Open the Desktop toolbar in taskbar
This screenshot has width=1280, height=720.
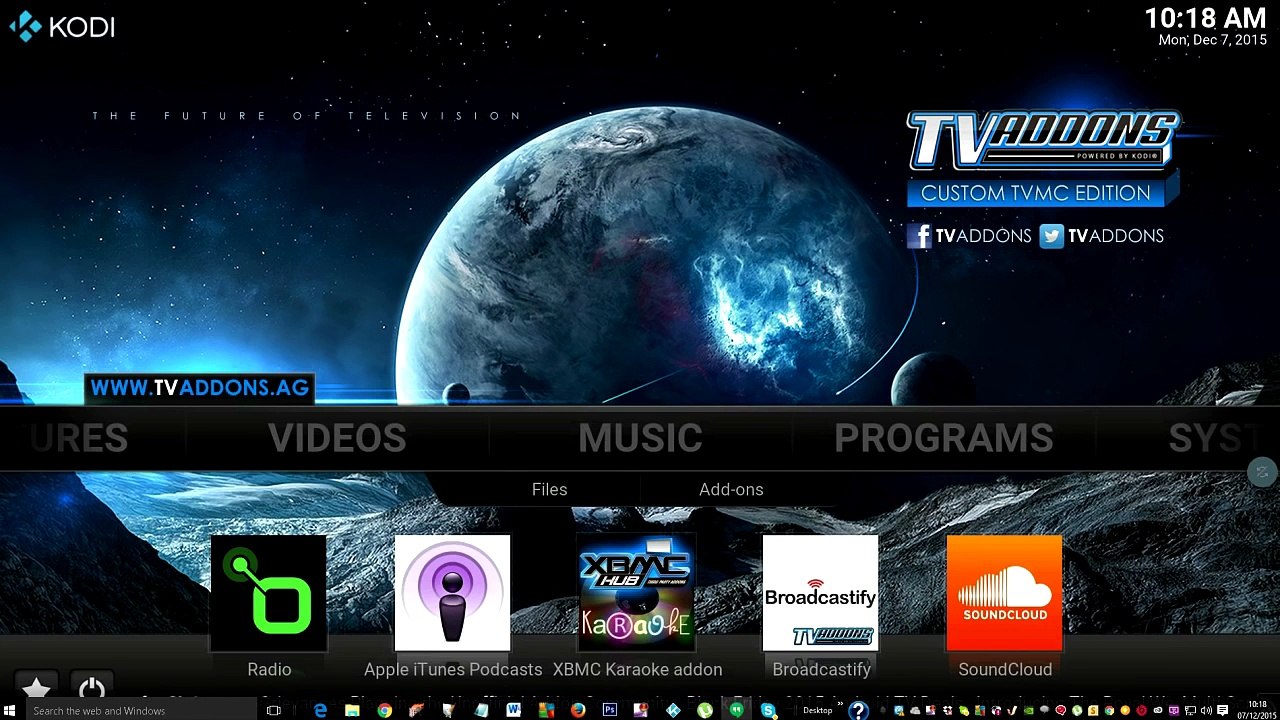click(x=817, y=710)
